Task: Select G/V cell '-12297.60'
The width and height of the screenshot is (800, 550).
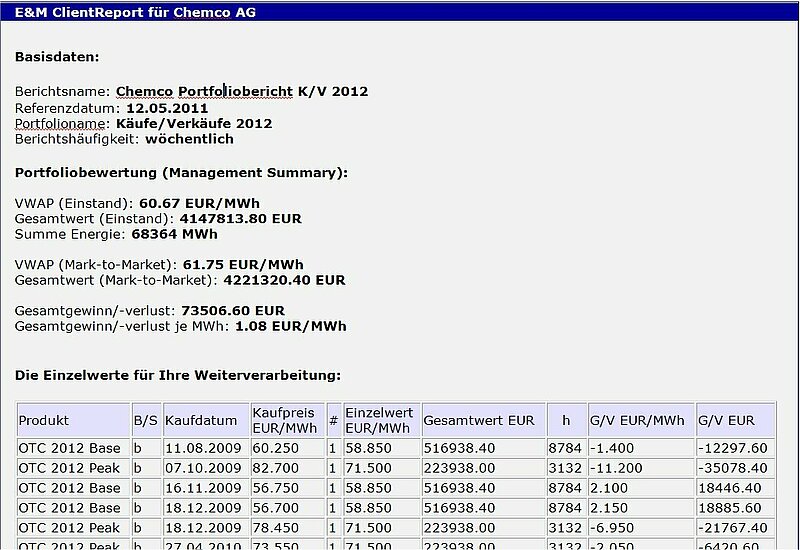Action: (735, 448)
